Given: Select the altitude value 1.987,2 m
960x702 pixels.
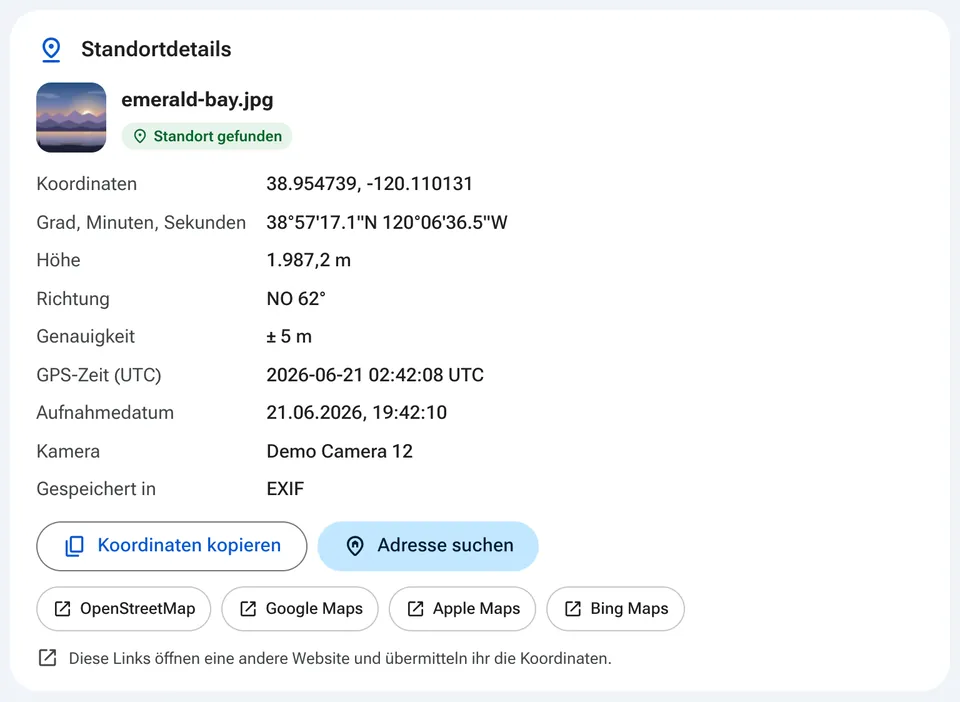Looking at the screenshot, I should click(x=309, y=260).
